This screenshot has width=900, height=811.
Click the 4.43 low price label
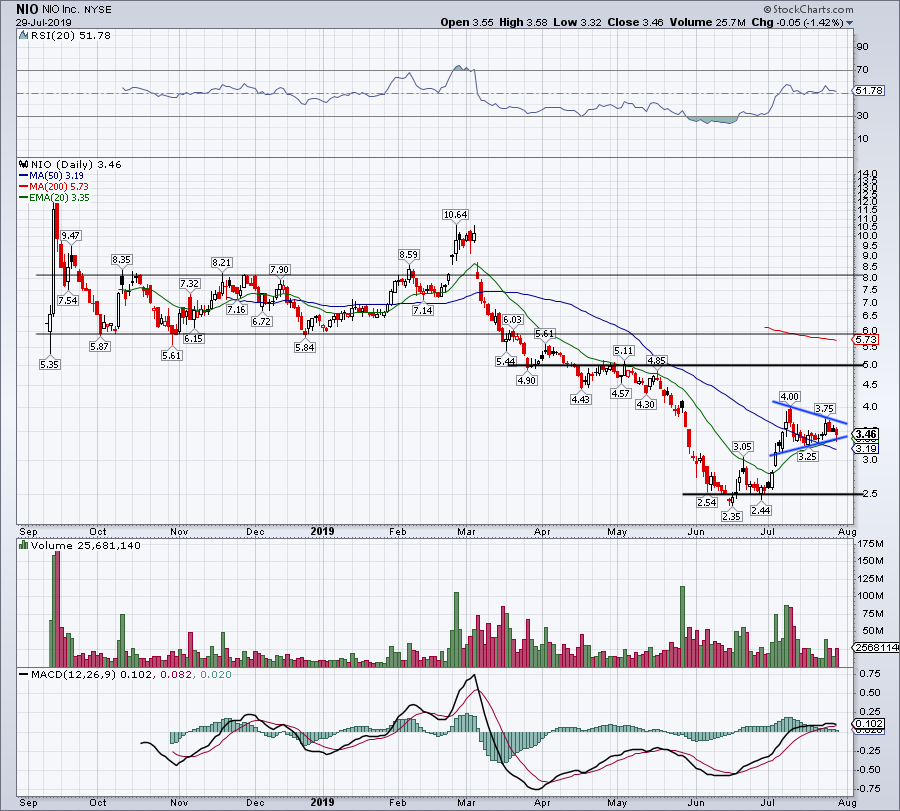(x=580, y=399)
